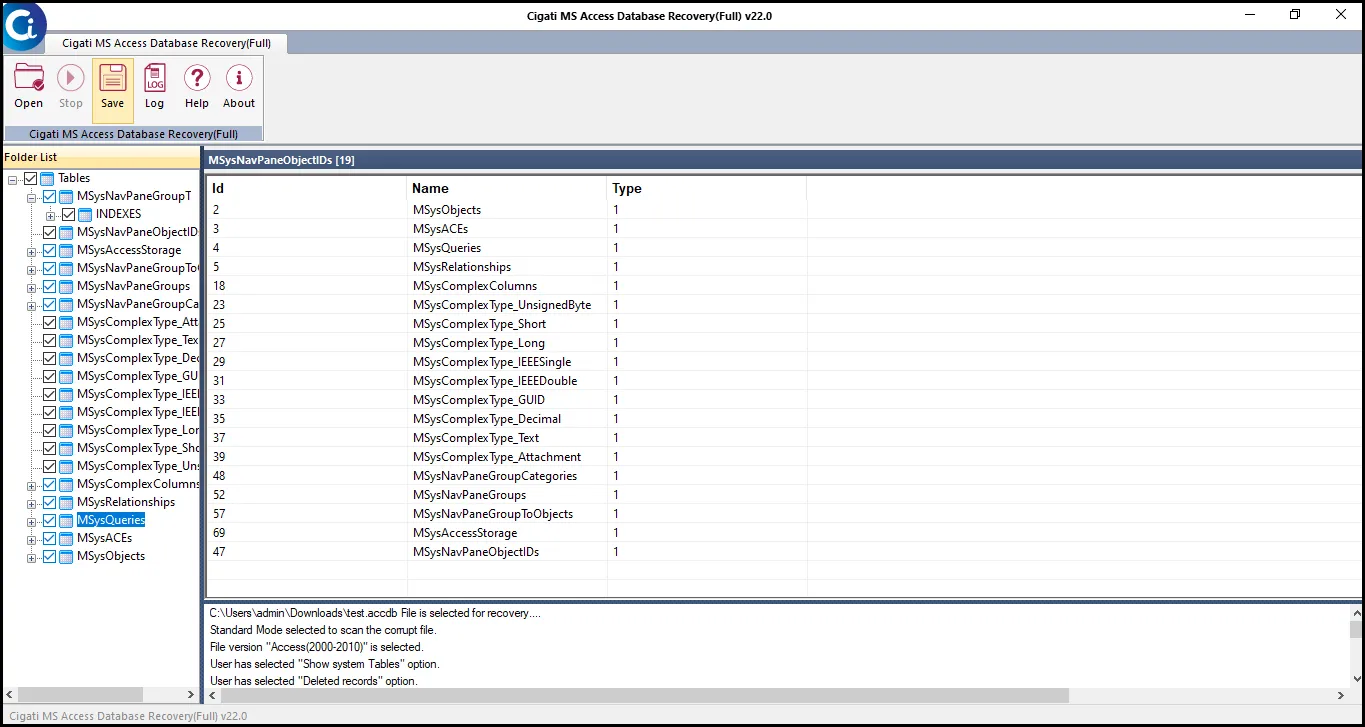Screen dimensions: 1365x727
Task: Toggle the MSysAccessStorage tree checkbox
Action: pos(49,250)
